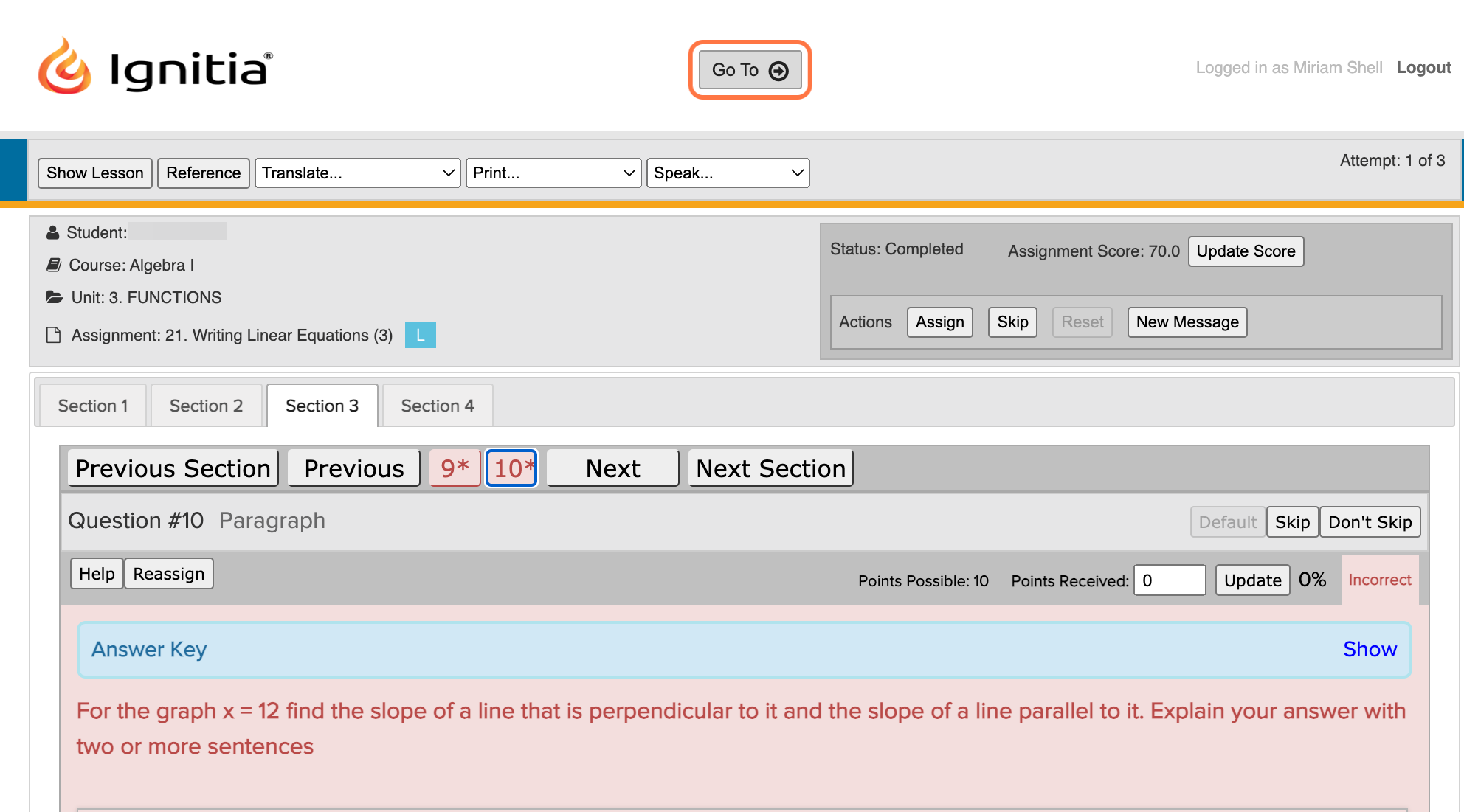Click the greyed-out Reset button

click(x=1082, y=322)
